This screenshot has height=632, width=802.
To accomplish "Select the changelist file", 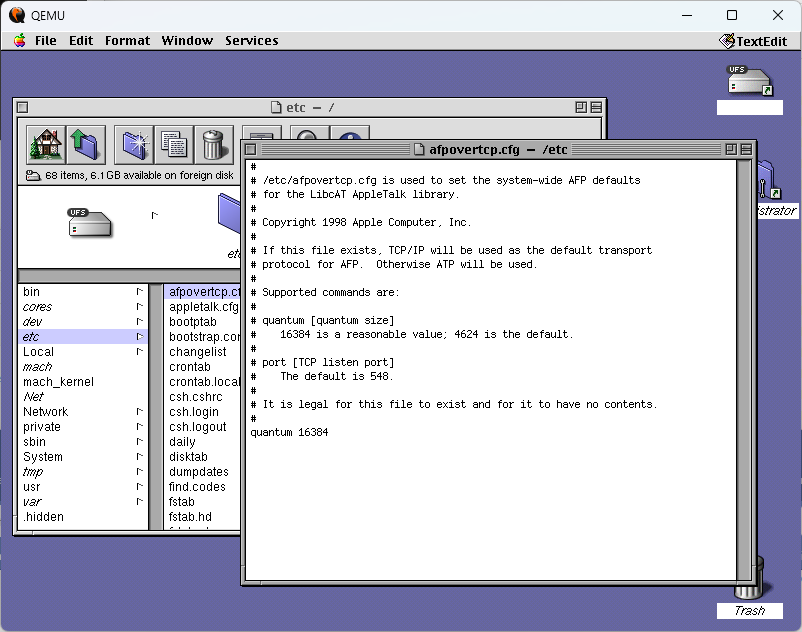I will coord(203,351).
